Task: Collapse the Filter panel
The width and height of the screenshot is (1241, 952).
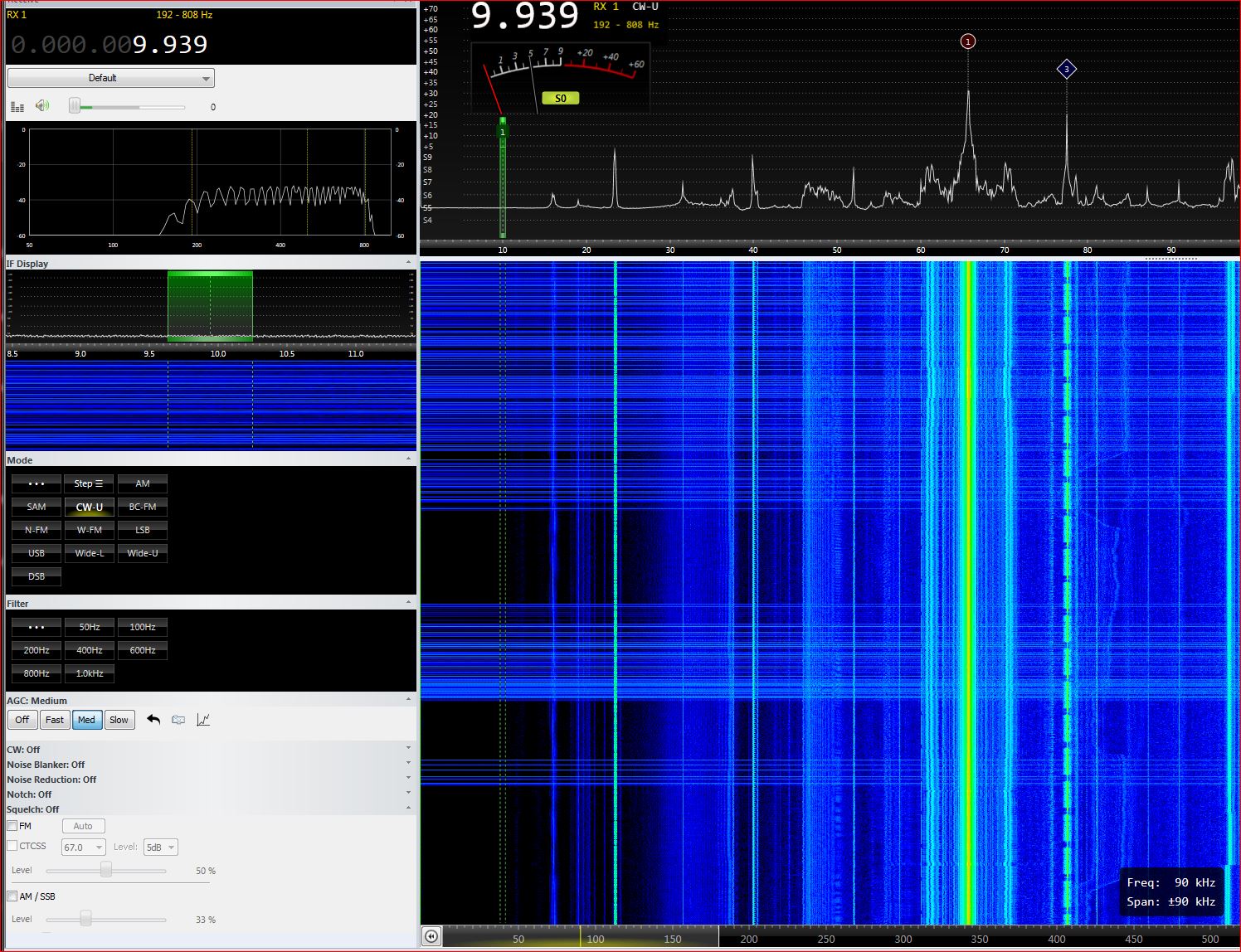Action: (x=408, y=603)
